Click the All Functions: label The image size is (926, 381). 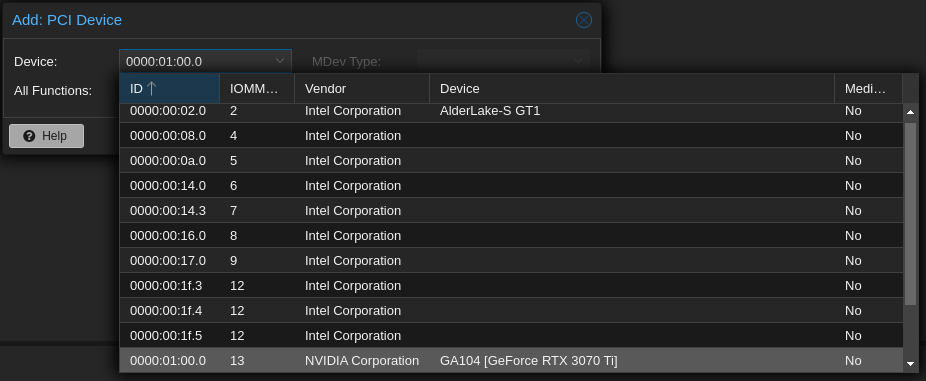click(53, 91)
